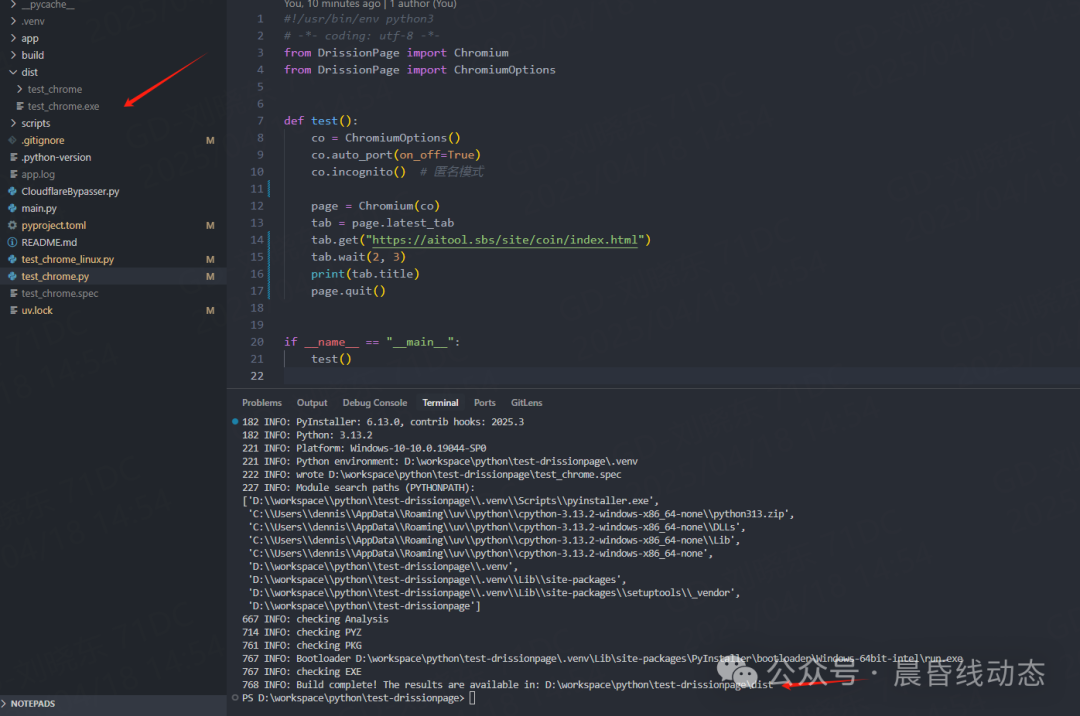
Task: Expand the scripts folder
Action: pos(35,123)
